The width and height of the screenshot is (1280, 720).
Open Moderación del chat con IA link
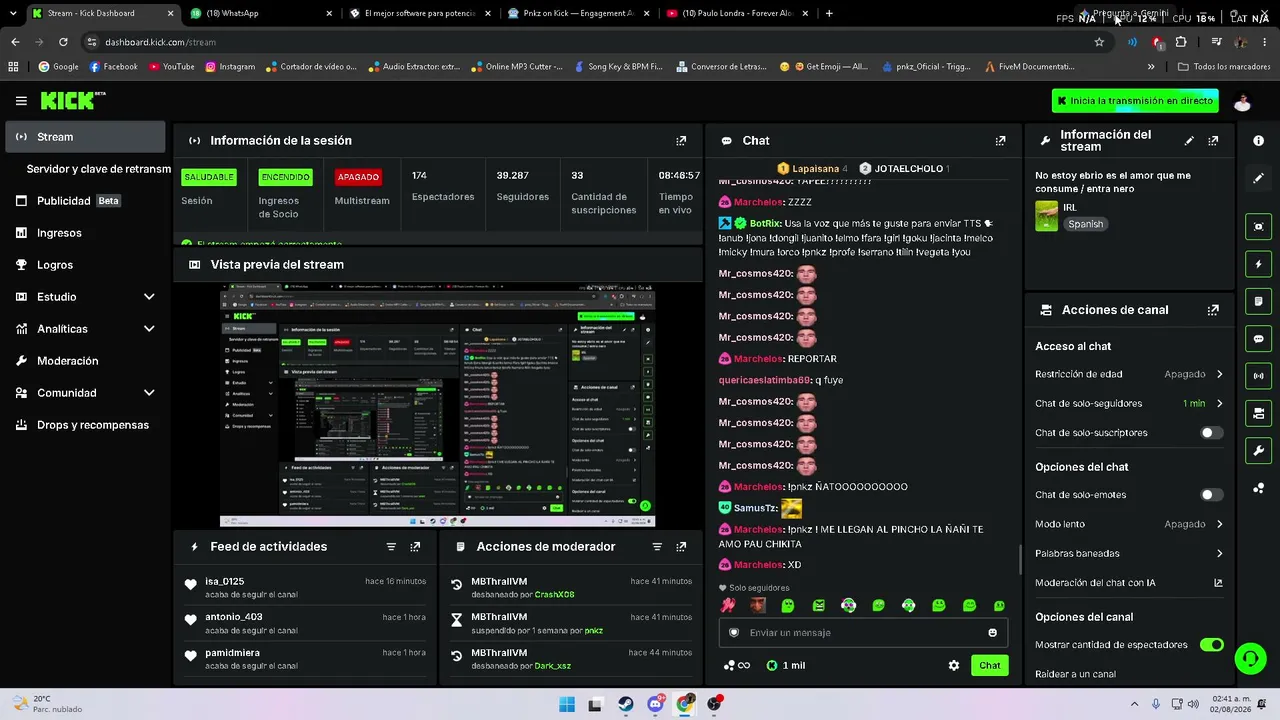(1129, 583)
